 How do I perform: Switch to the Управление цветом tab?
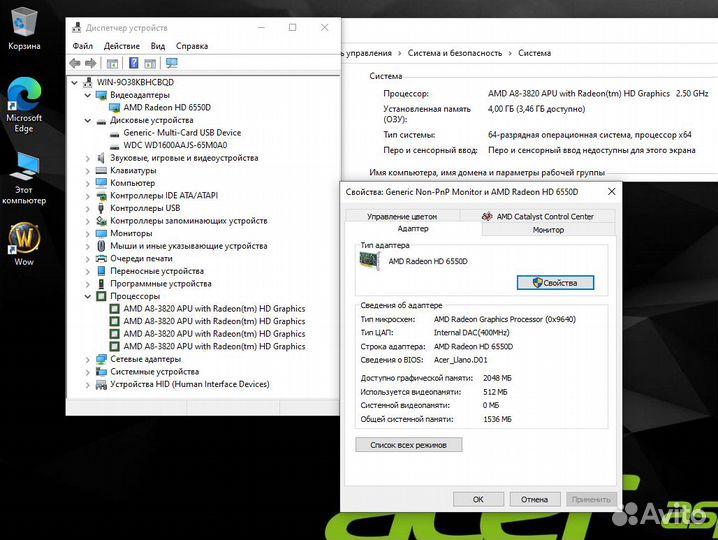[402, 216]
